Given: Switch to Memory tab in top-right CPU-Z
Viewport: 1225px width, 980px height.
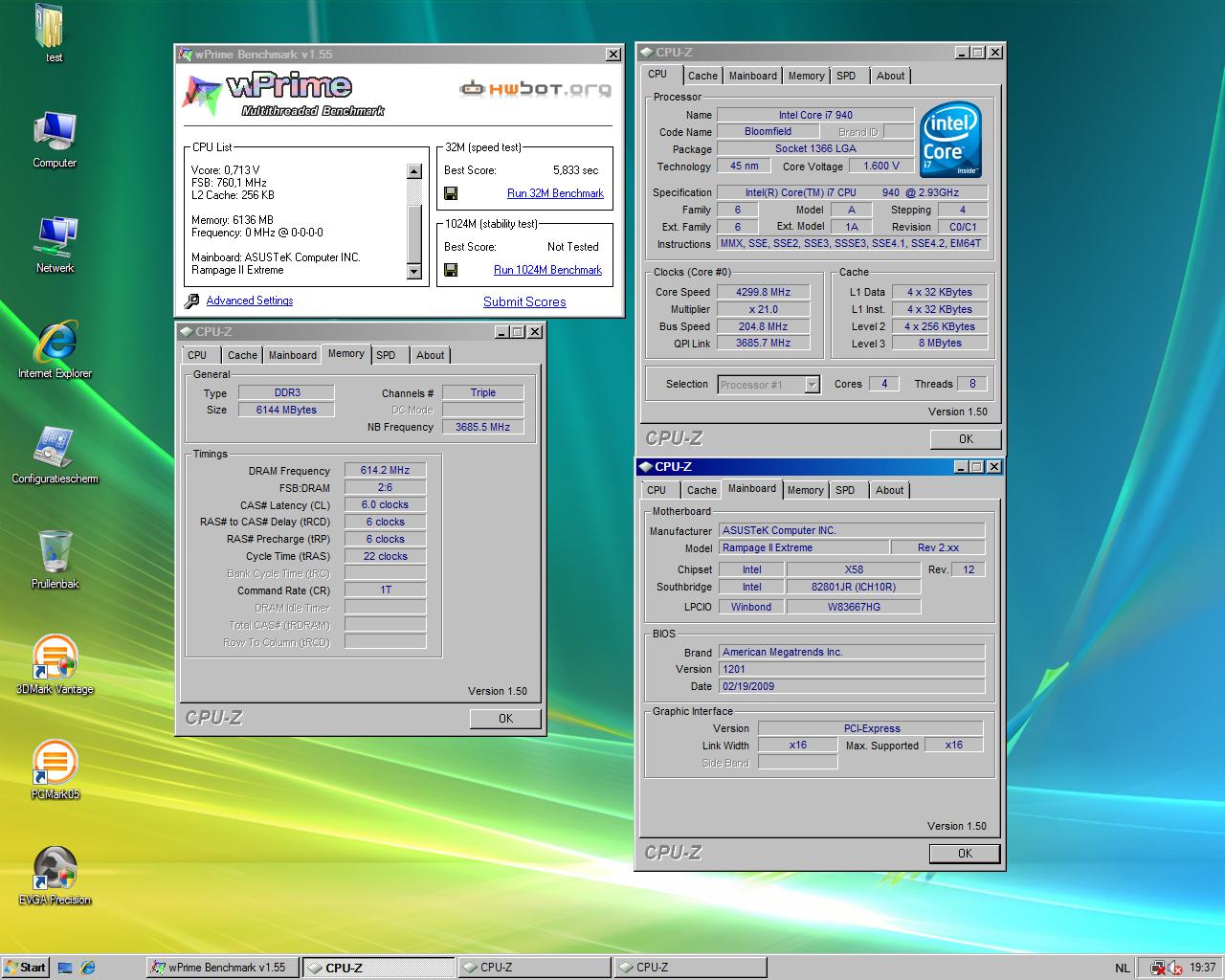Looking at the screenshot, I should click(x=807, y=76).
